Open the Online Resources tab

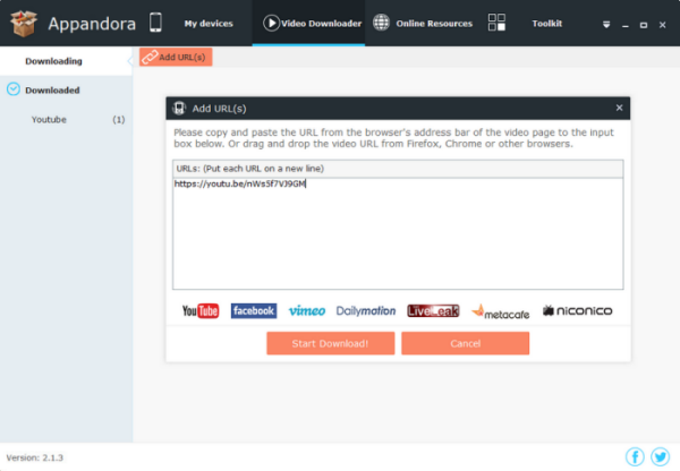(434, 23)
